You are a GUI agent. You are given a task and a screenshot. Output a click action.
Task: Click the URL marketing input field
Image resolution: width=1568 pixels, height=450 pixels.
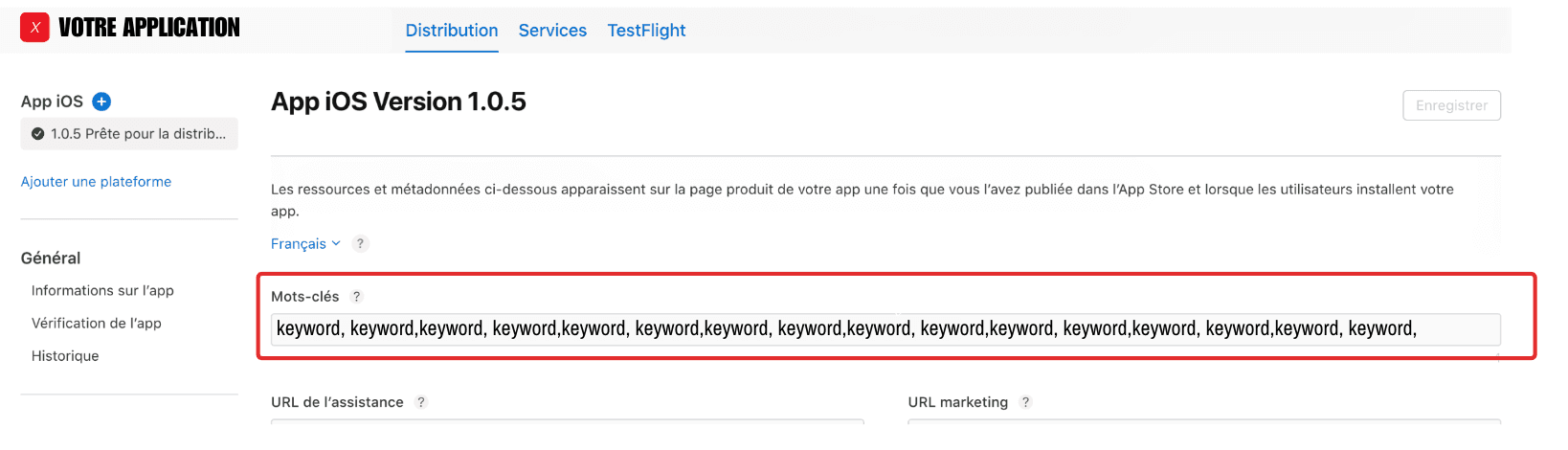point(1203,422)
